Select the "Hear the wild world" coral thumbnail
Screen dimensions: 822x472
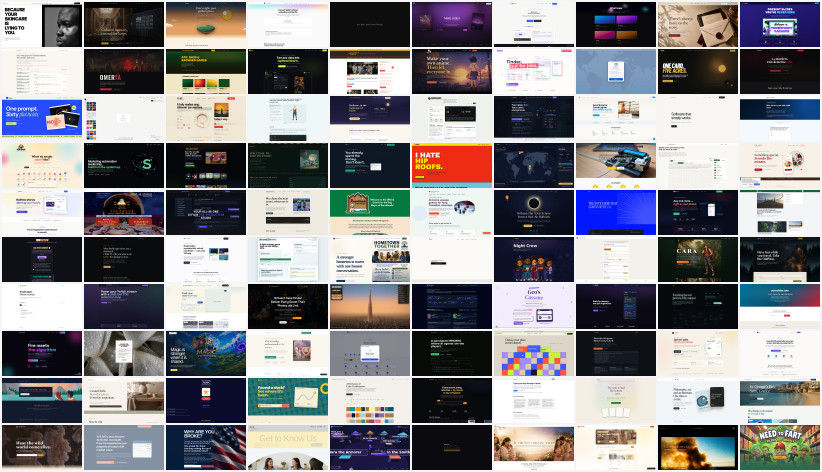pos(42,447)
